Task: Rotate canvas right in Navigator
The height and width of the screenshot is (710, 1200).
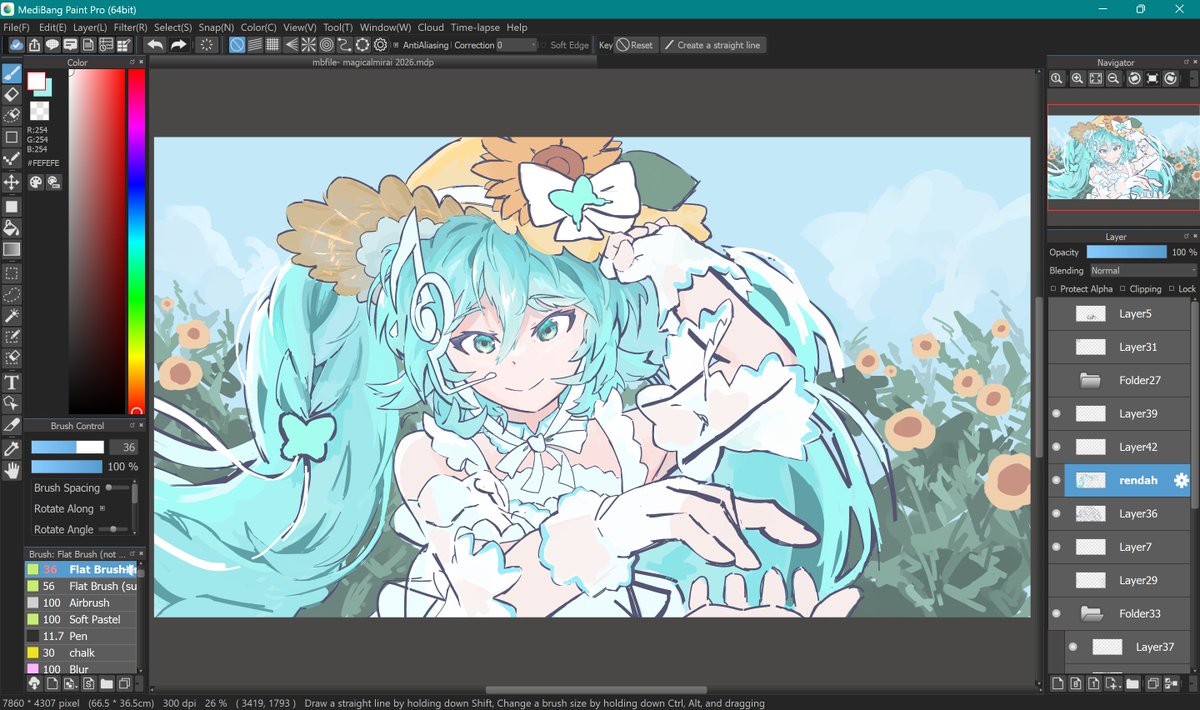Action: pos(1170,78)
